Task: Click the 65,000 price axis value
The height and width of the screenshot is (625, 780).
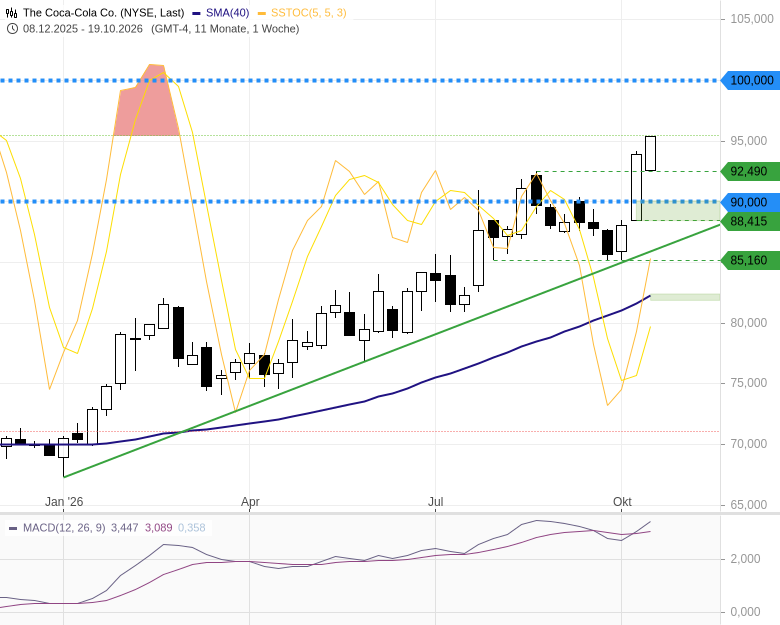Action: [x=749, y=505]
